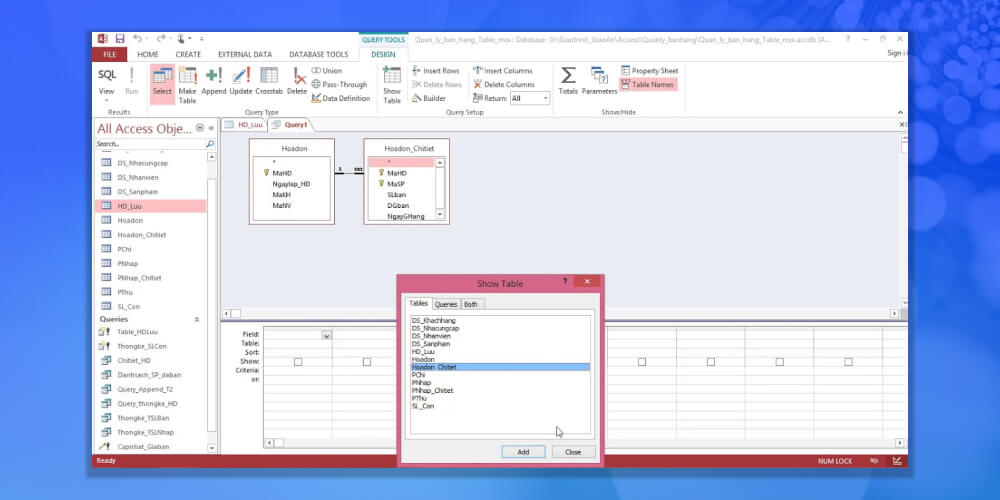Image resolution: width=1000 pixels, height=500 pixels.
Task: Toggle the Totals row with the sigma button
Action: [568, 81]
